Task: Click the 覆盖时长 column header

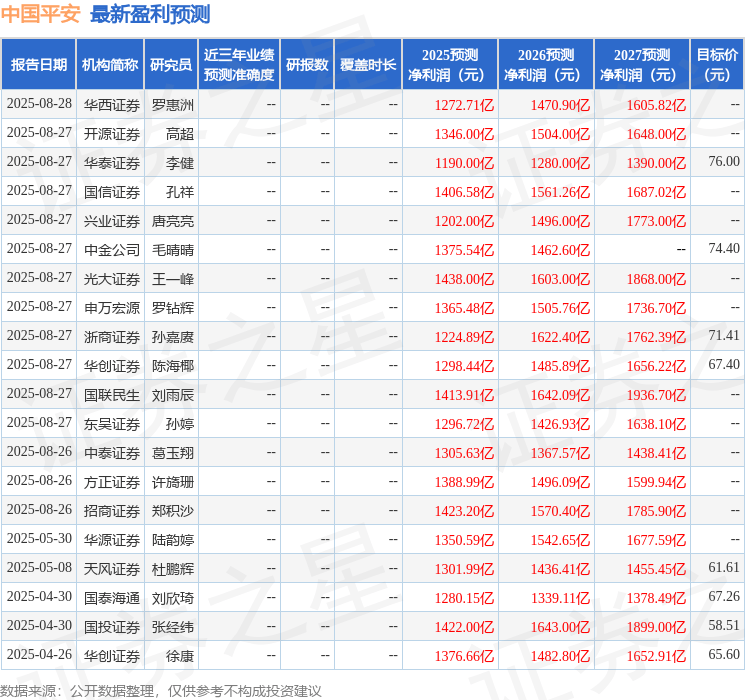Action: click(368, 65)
